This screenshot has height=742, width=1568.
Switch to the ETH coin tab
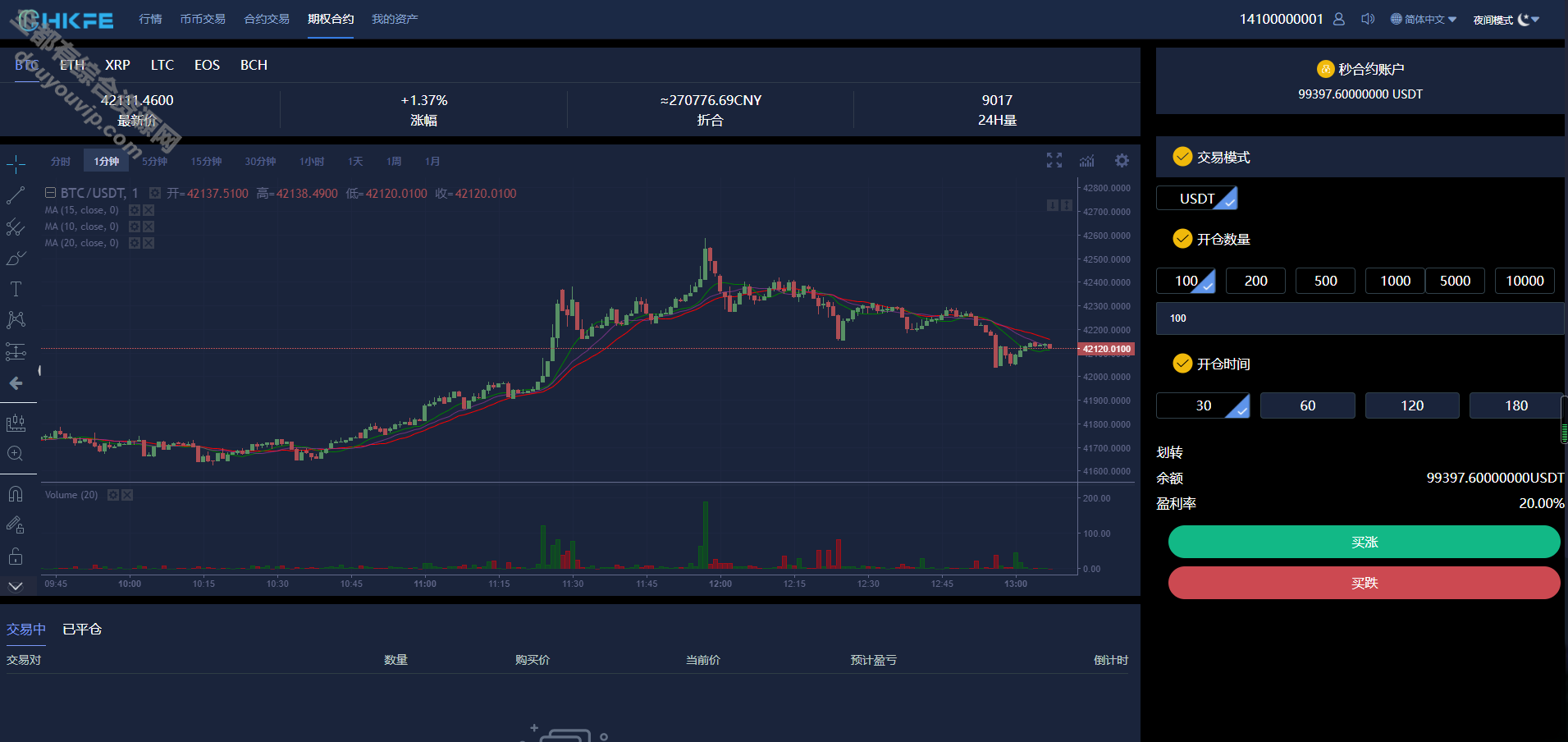pyautogui.click(x=72, y=65)
